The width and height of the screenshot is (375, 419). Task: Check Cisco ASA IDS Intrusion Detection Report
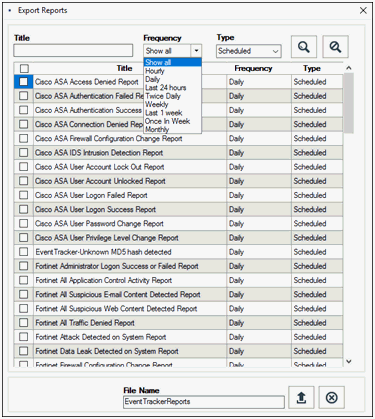[x=23, y=153]
